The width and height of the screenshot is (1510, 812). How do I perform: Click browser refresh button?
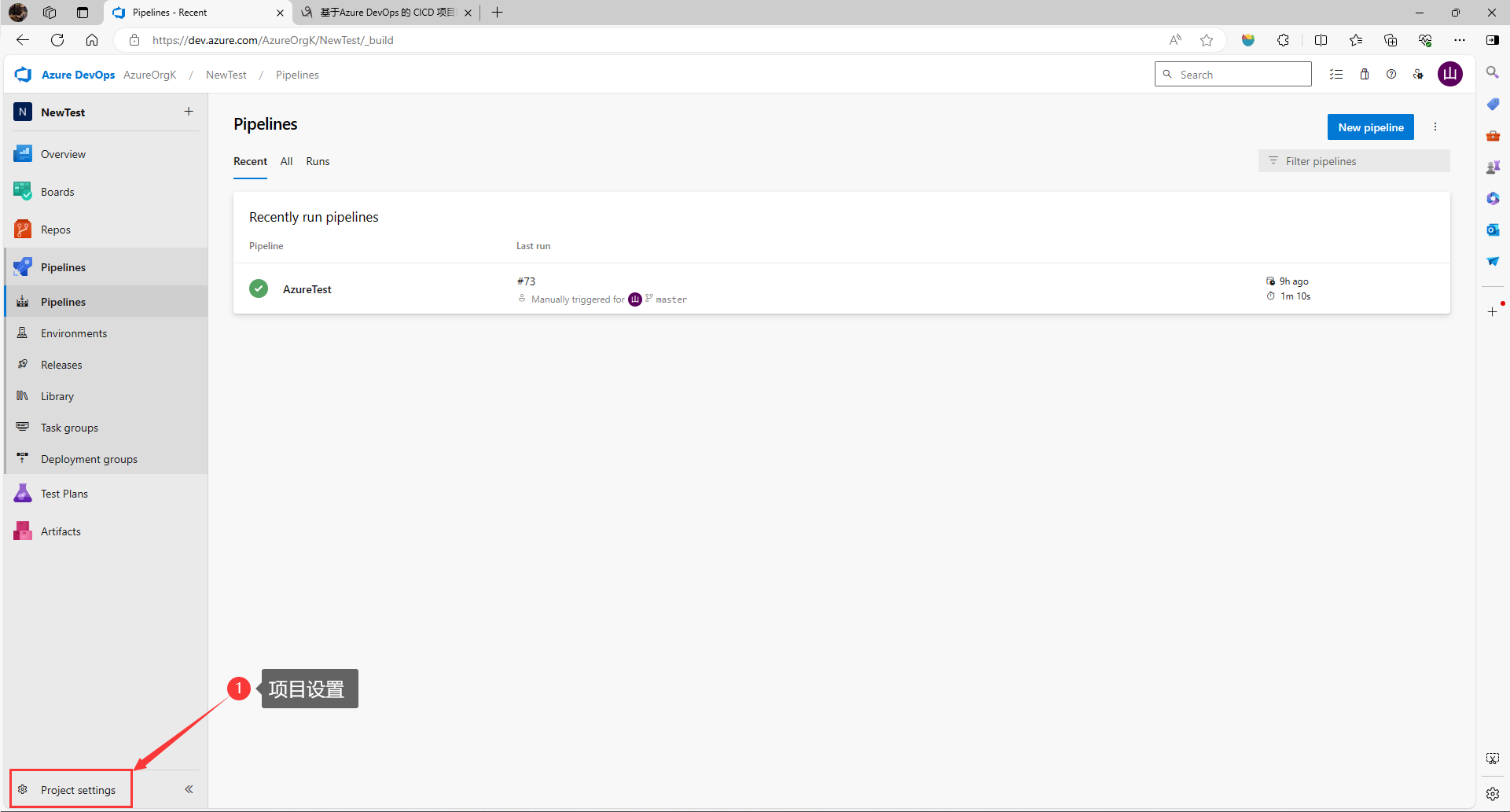[57, 40]
